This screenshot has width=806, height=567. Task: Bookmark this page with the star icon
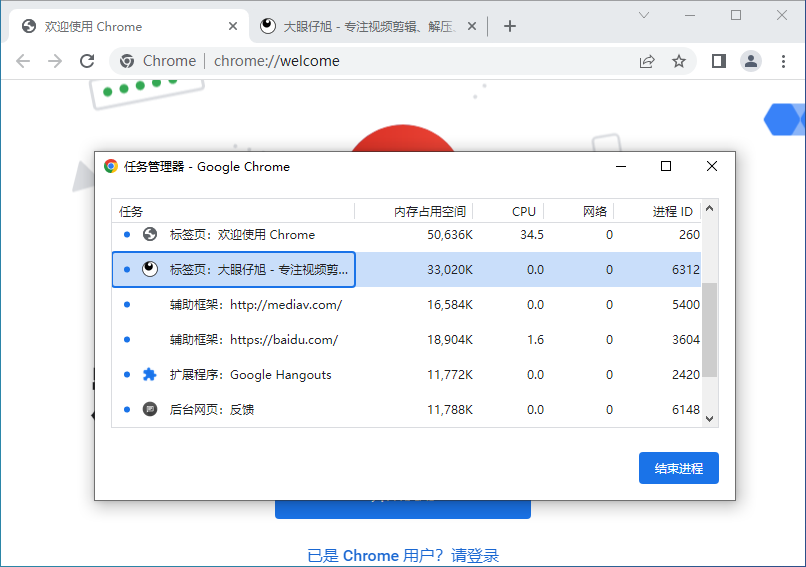(679, 61)
